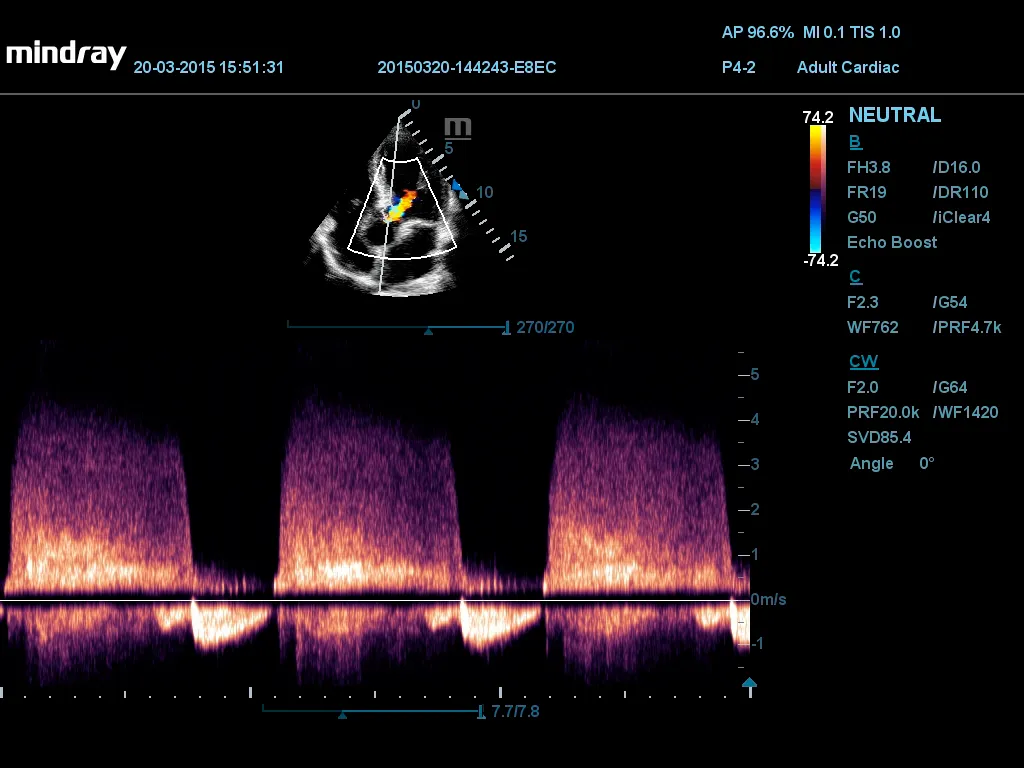Select the CW mode parameter heading

[x=863, y=362]
